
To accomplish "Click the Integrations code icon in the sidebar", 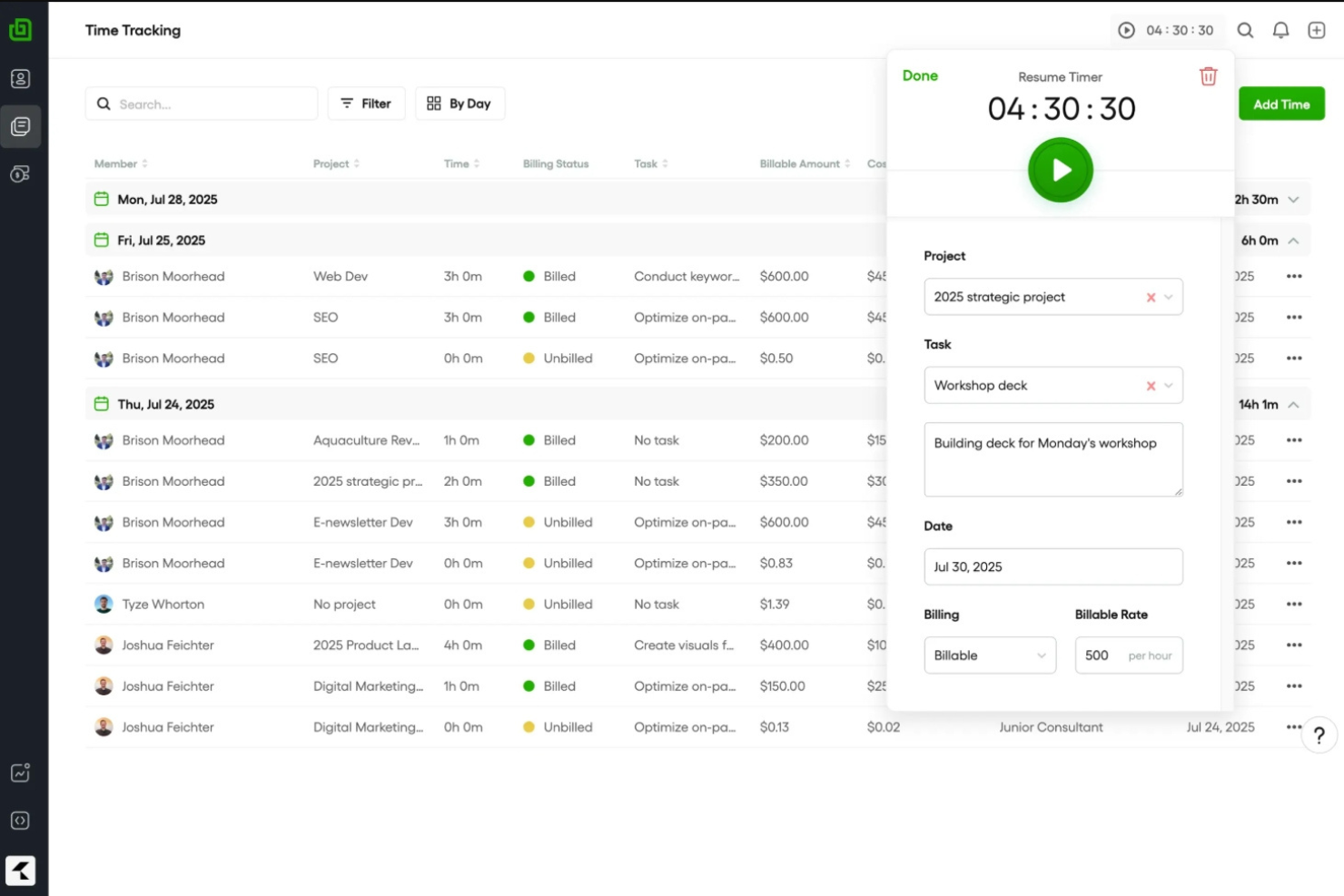I will [20, 821].
